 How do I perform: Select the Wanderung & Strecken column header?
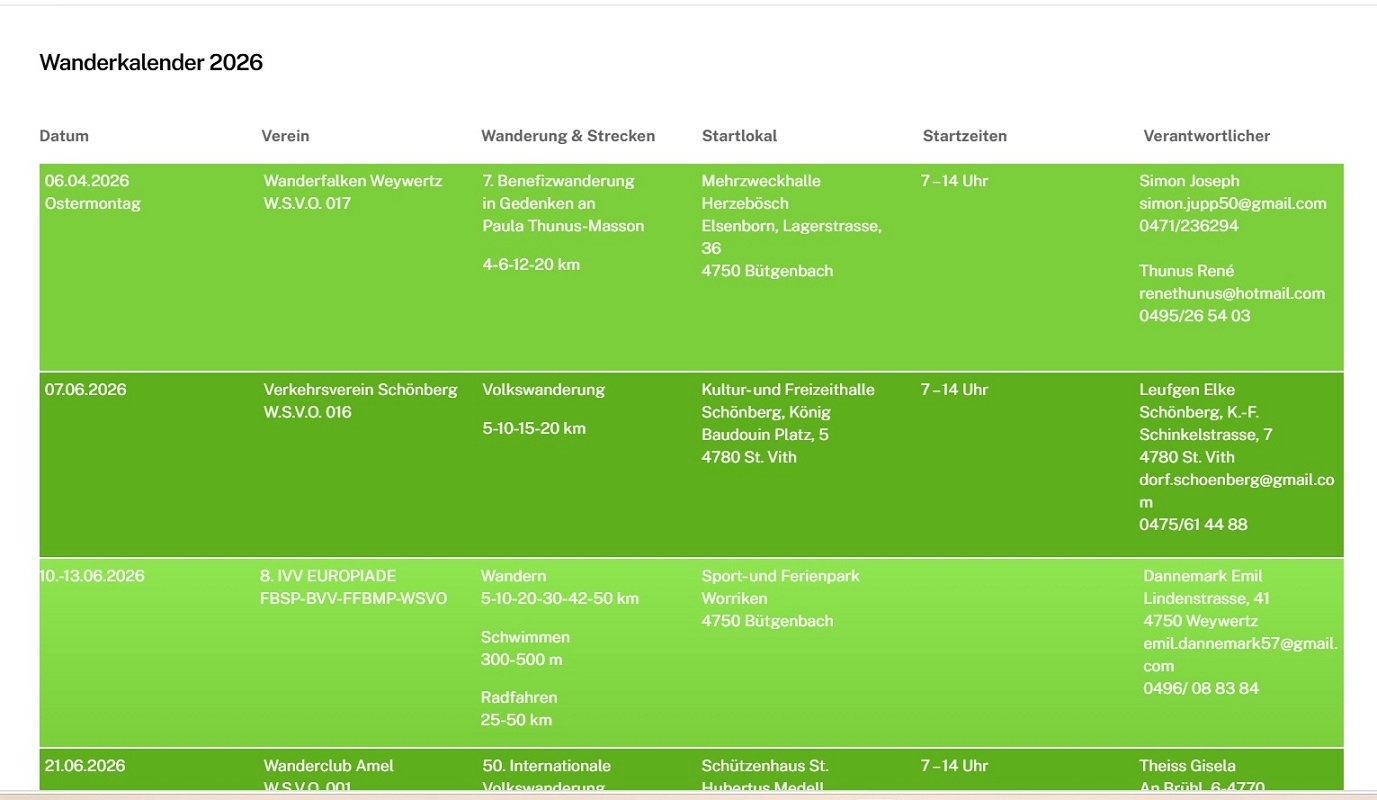coord(568,136)
